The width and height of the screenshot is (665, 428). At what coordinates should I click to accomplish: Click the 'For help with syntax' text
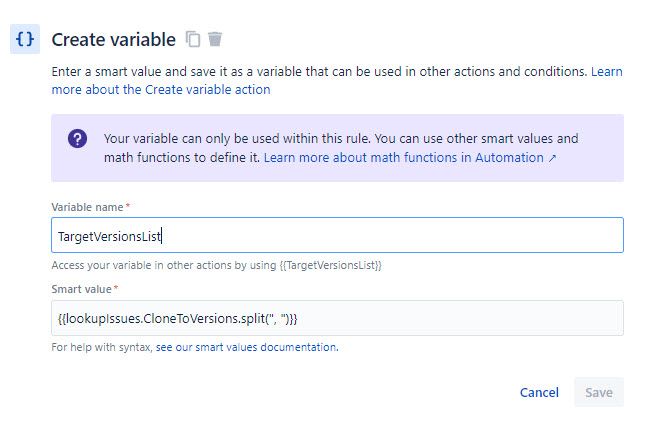(x=102, y=347)
